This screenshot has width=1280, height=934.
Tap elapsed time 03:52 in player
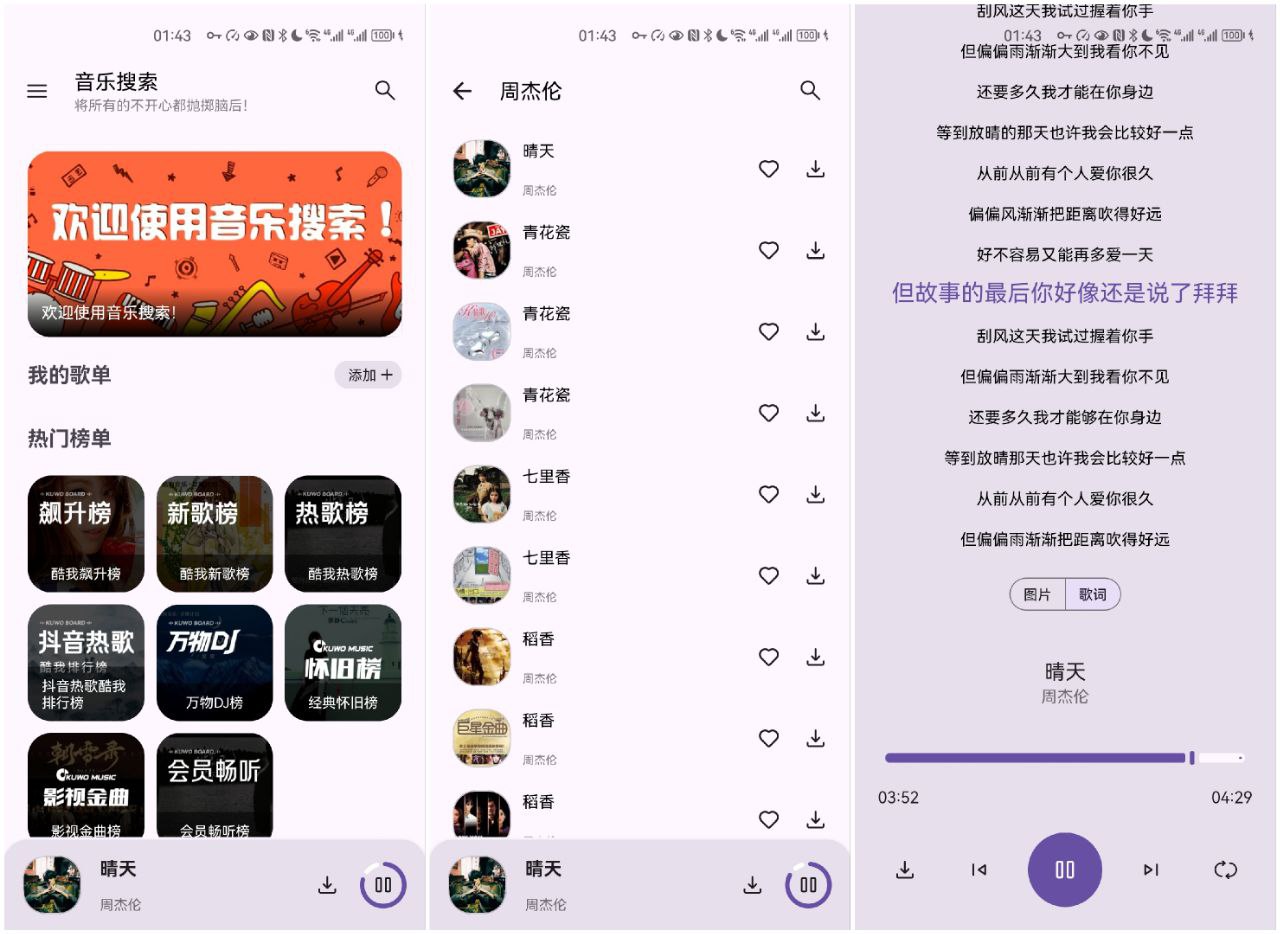click(x=898, y=797)
